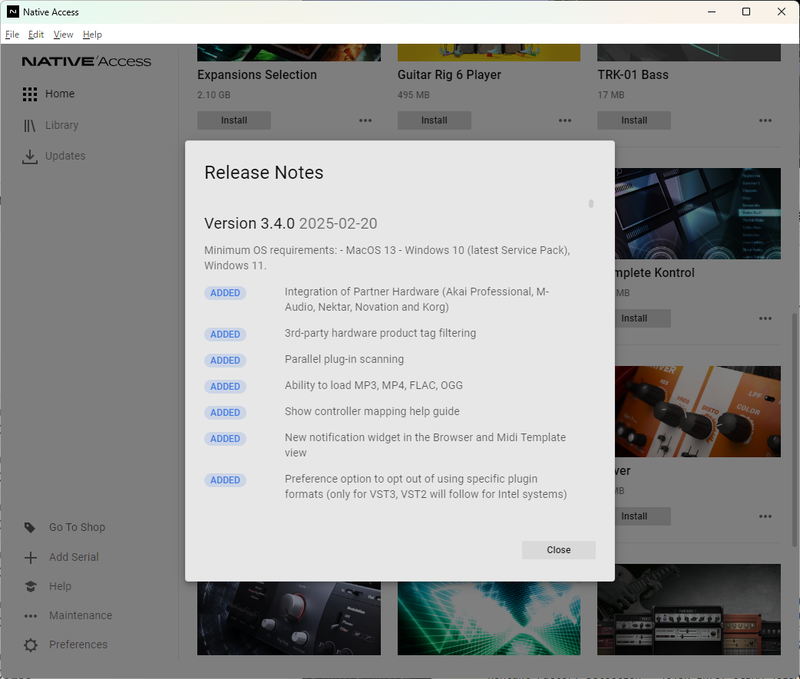Image resolution: width=800 pixels, height=679 pixels.
Task: Install Expansions Selection
Action: click(234, 121)
